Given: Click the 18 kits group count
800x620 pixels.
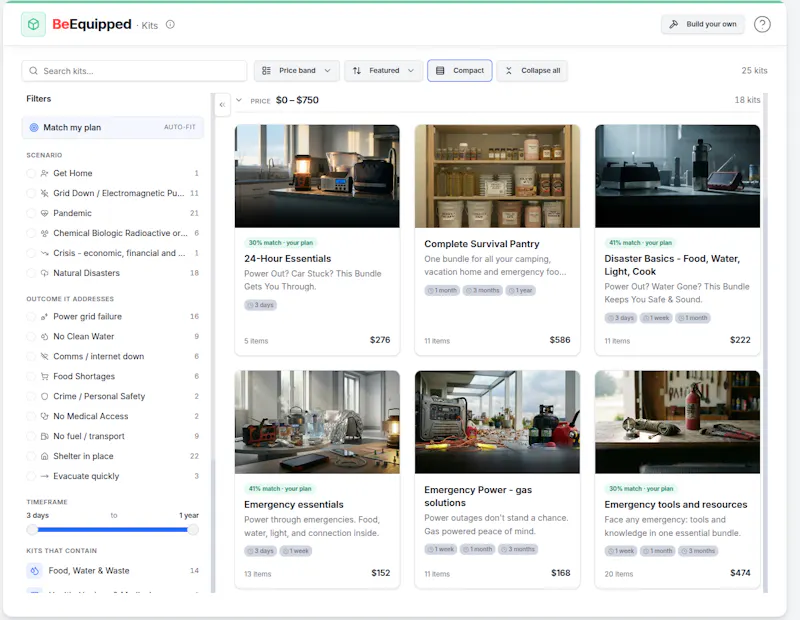Looking at the screenshot, I should point(747,100).
